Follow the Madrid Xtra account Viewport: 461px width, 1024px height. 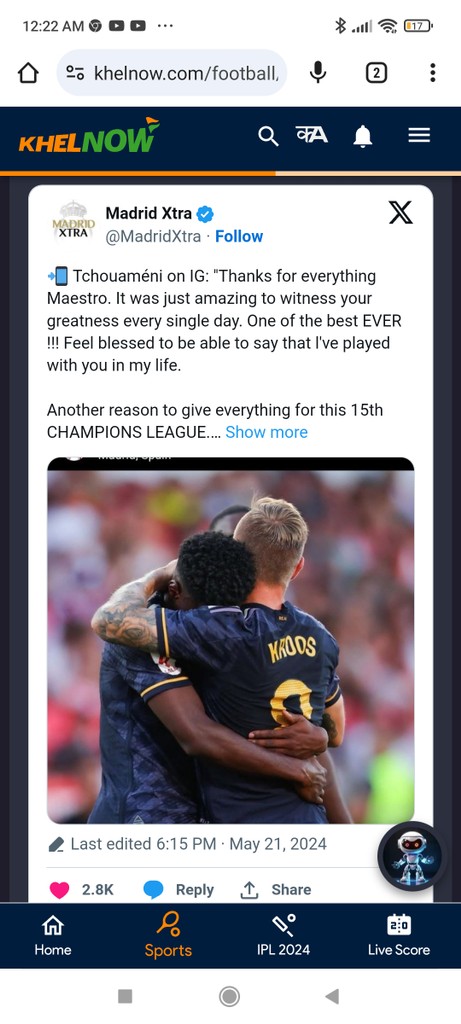point(239,236)
